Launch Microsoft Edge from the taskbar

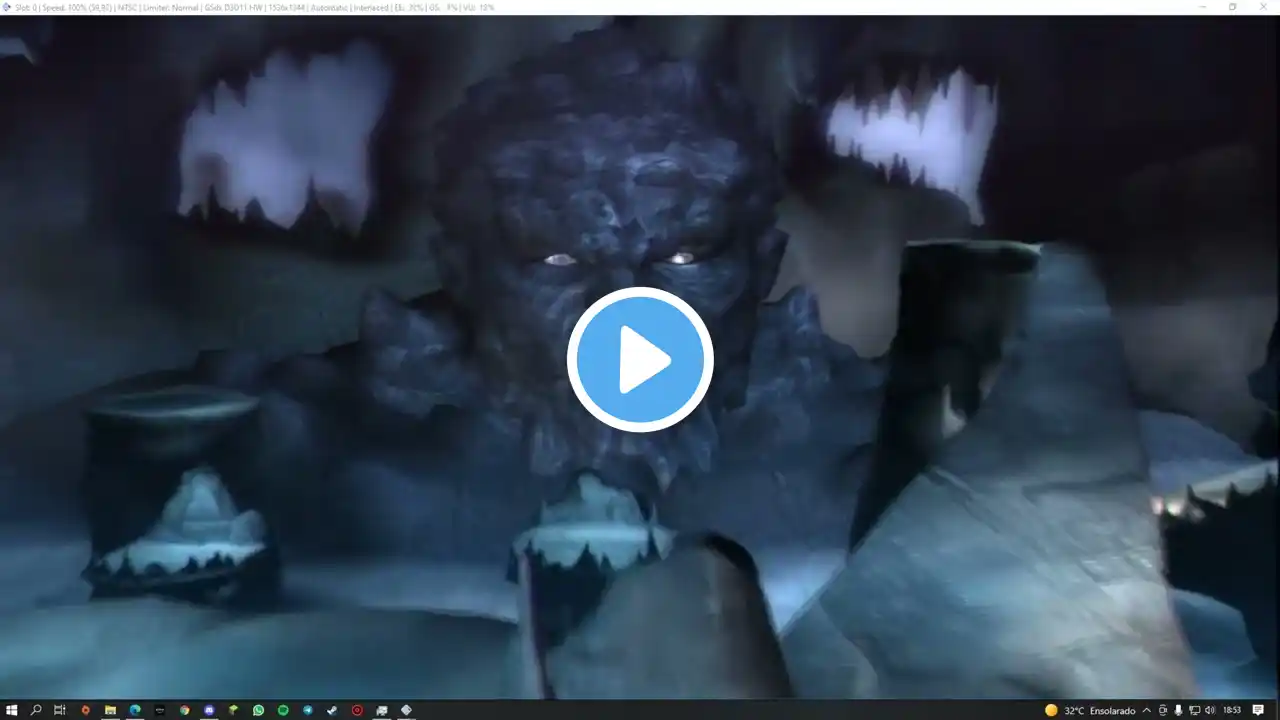pos(135,710)
